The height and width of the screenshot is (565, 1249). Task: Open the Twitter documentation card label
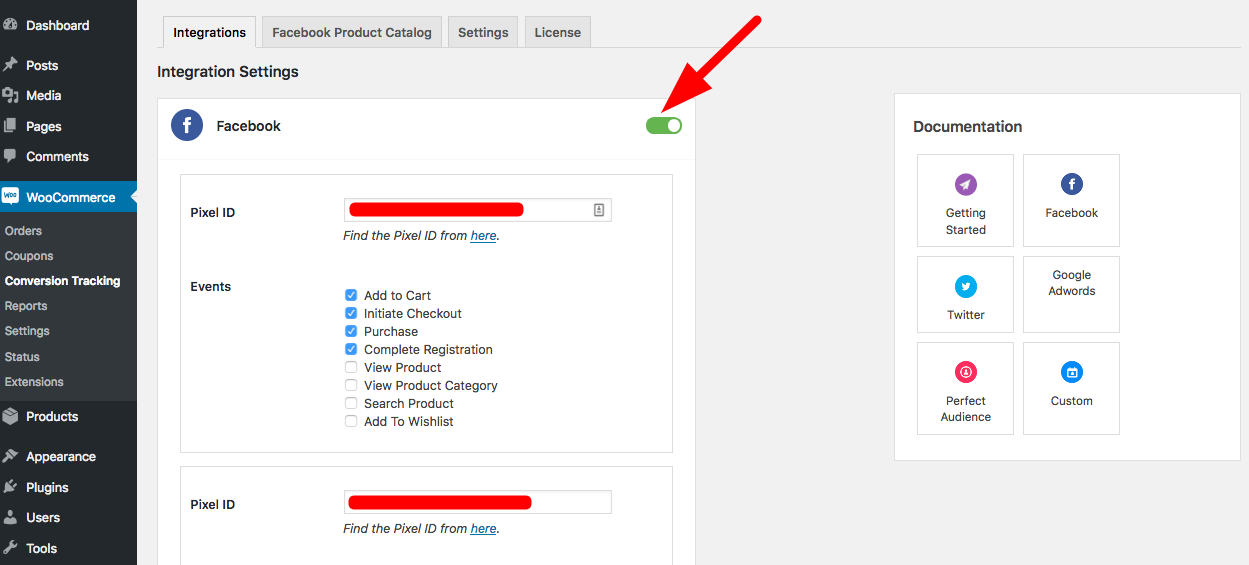pos(965,314)
